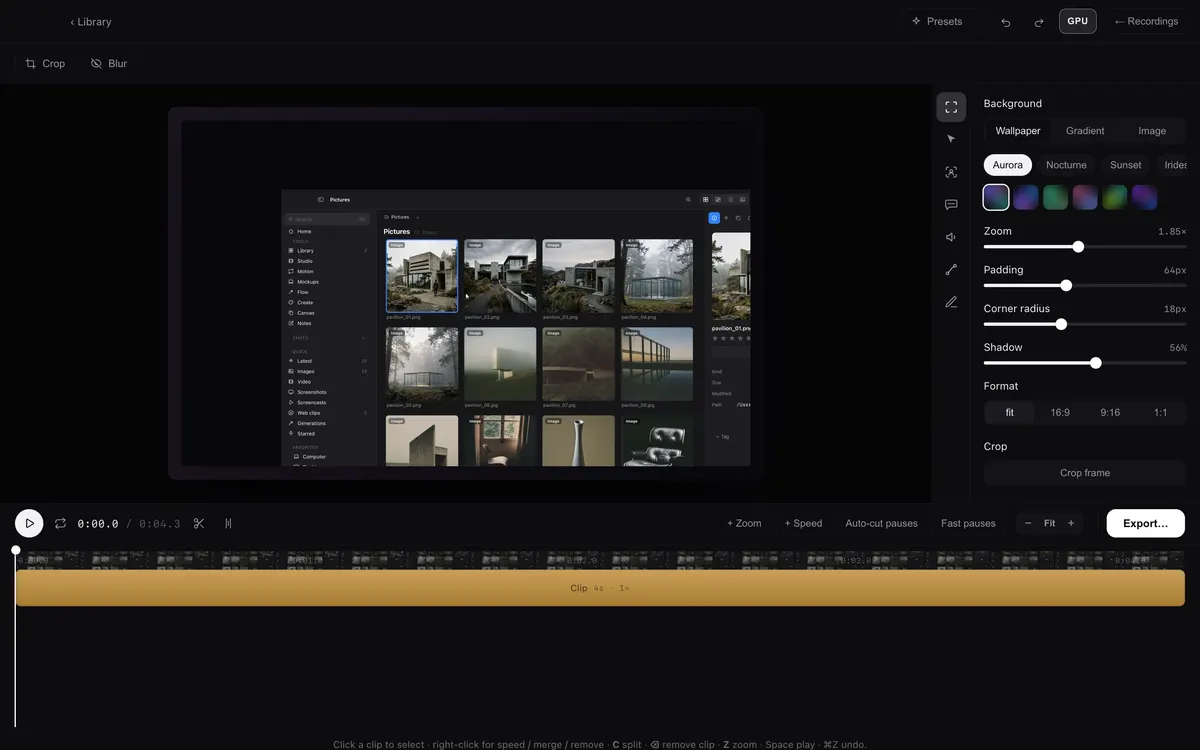
Task: Open the audio speaker icon panel
Action: coord(951,237)
